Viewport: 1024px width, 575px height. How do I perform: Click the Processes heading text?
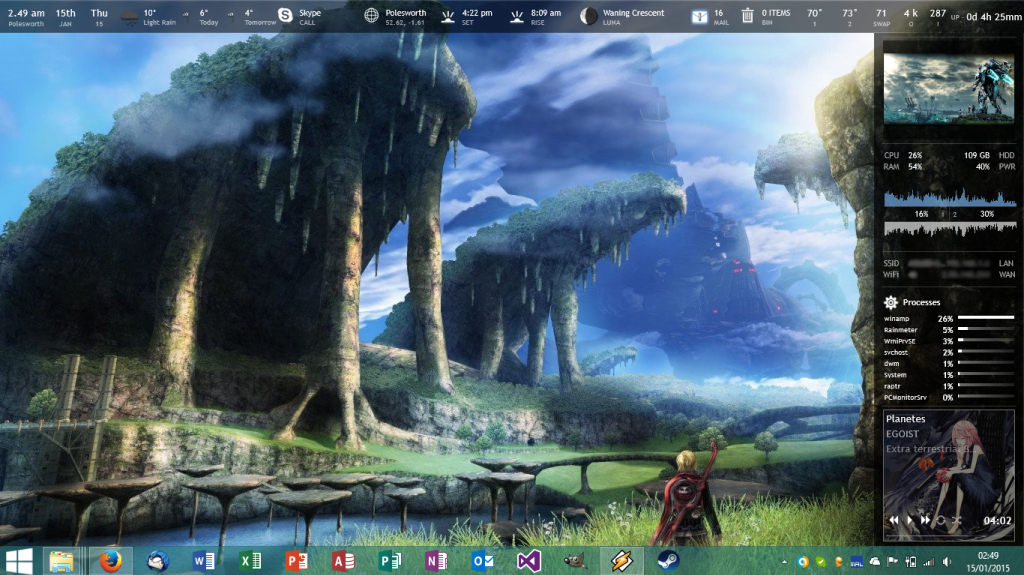pyautogui.click(x=921, y=303)
